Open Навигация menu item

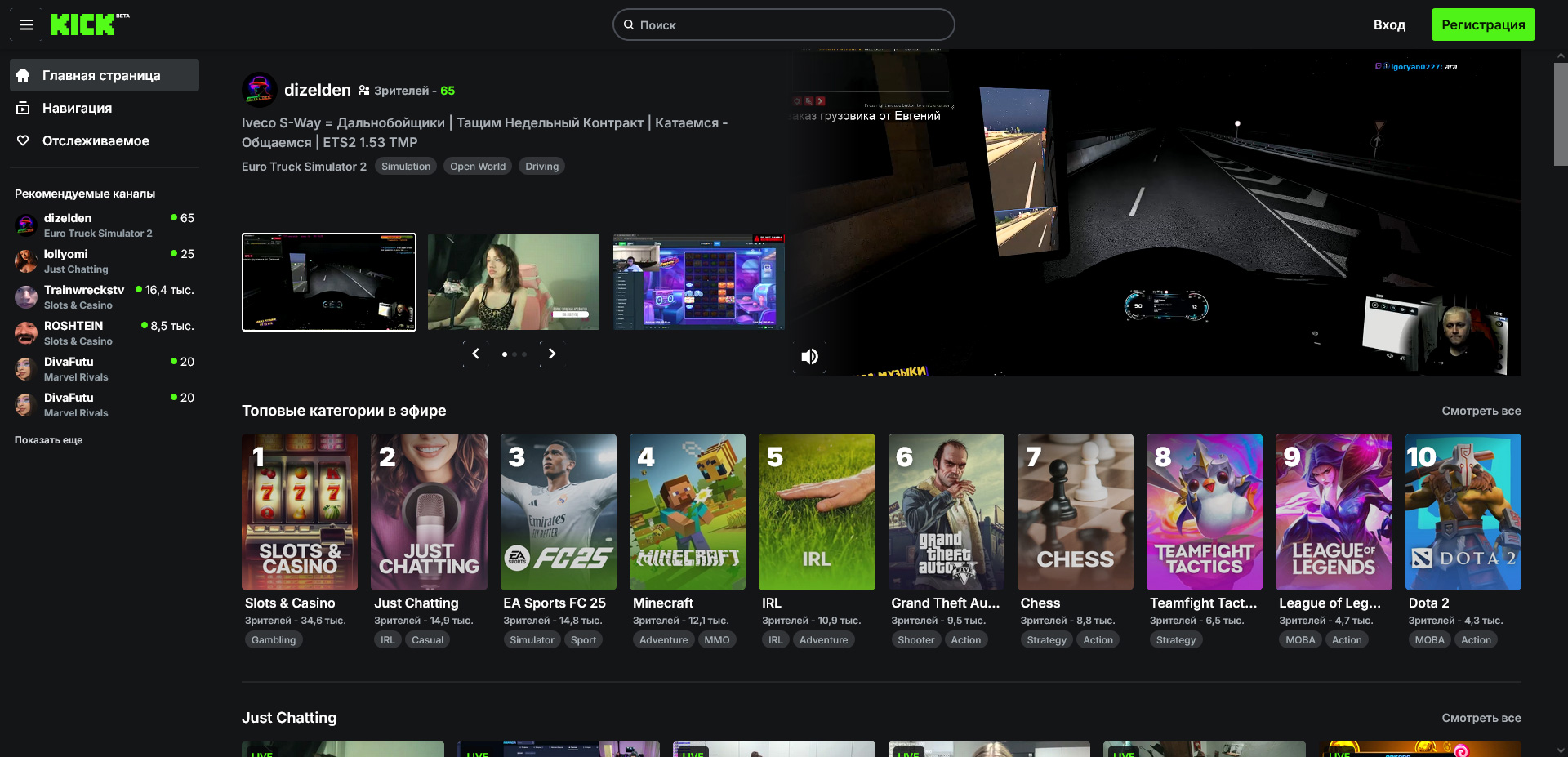105,108
